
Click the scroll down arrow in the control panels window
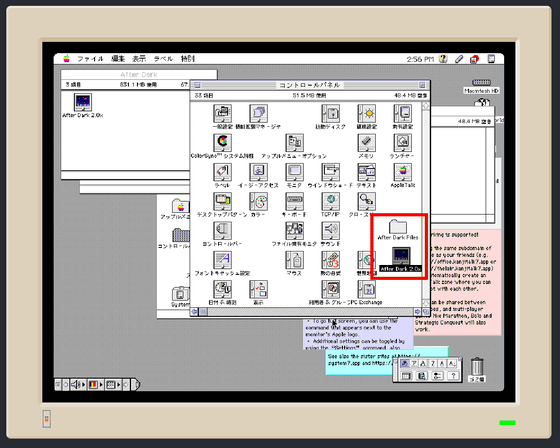point(426,303)
